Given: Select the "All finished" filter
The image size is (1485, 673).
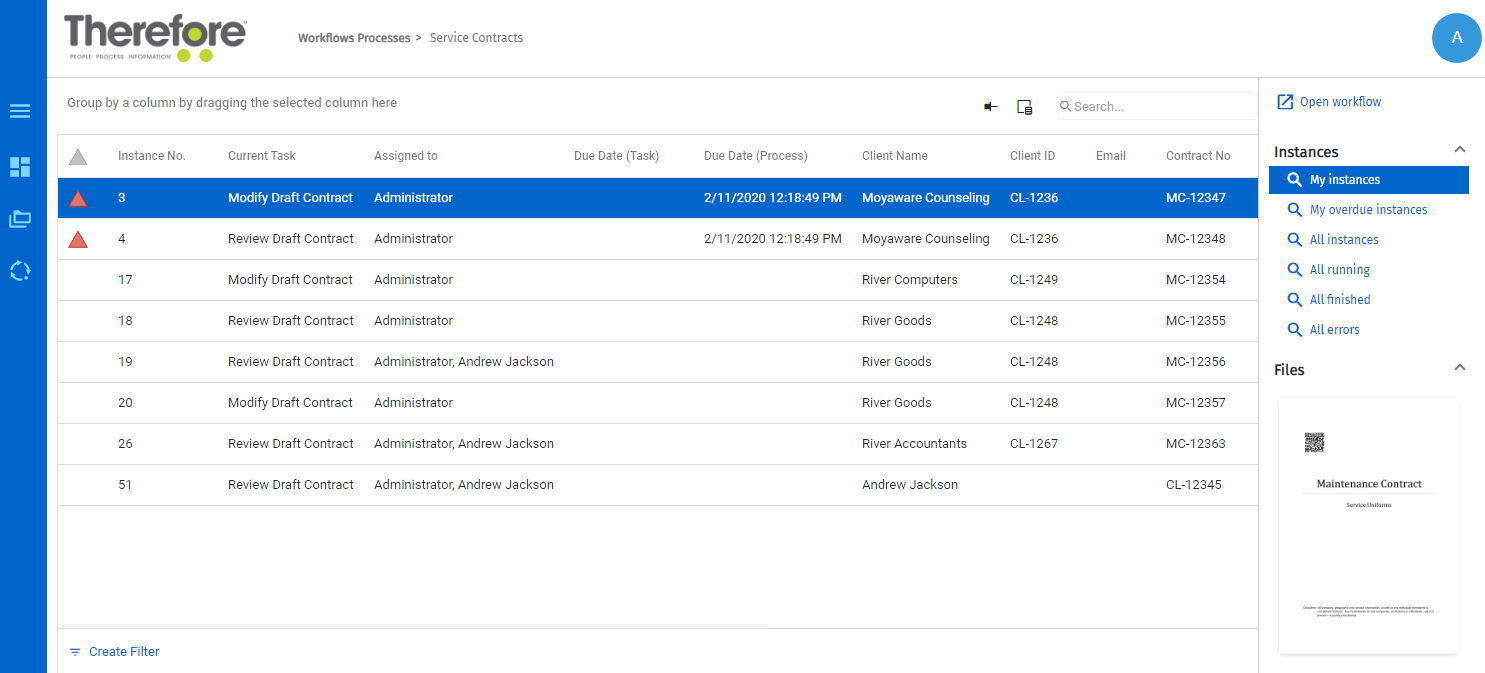Looking at the screenshot, I should coord(1340,300).
